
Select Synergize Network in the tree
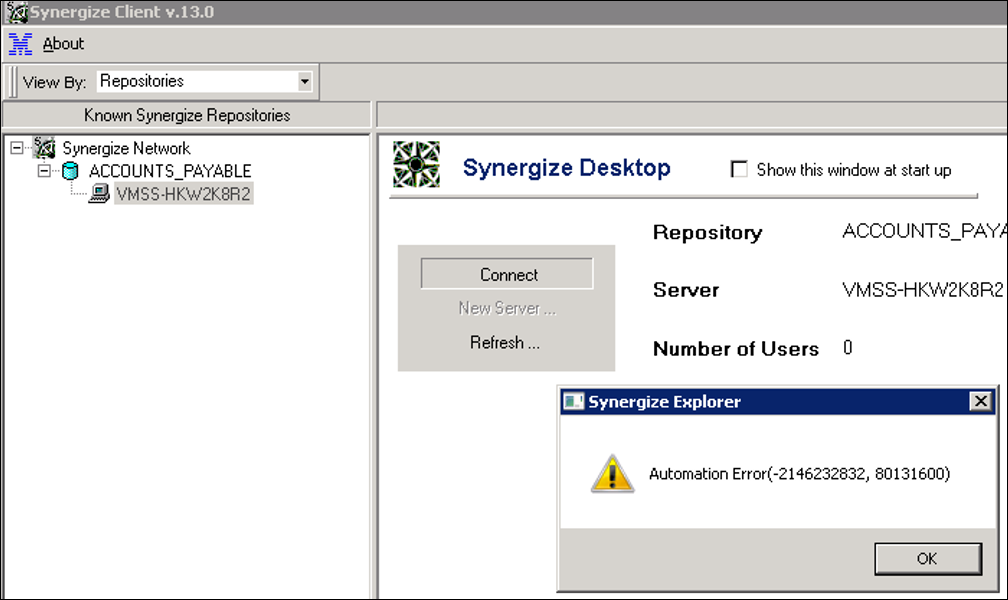tap(126, 149)
